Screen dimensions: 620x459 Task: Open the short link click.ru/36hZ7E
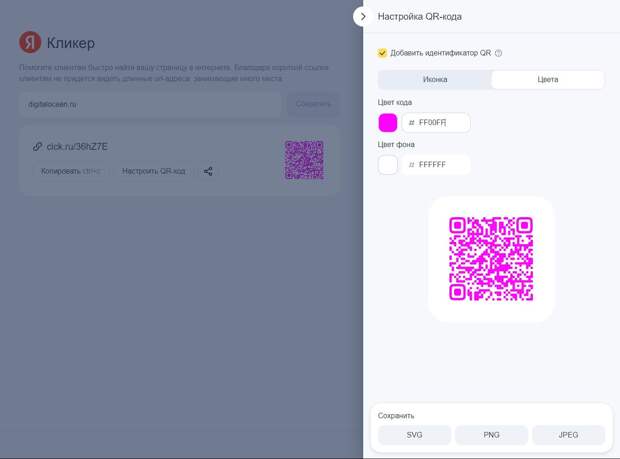pyautogui.click(x=77, y=147)
